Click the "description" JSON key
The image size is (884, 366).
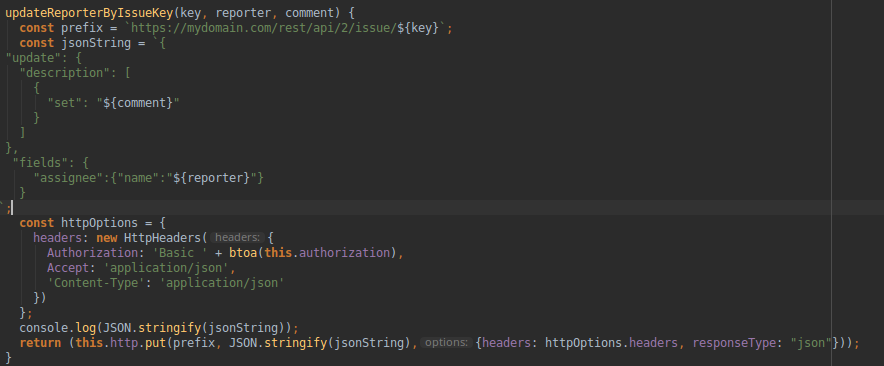pyautogui.click(x=65, y=73)
